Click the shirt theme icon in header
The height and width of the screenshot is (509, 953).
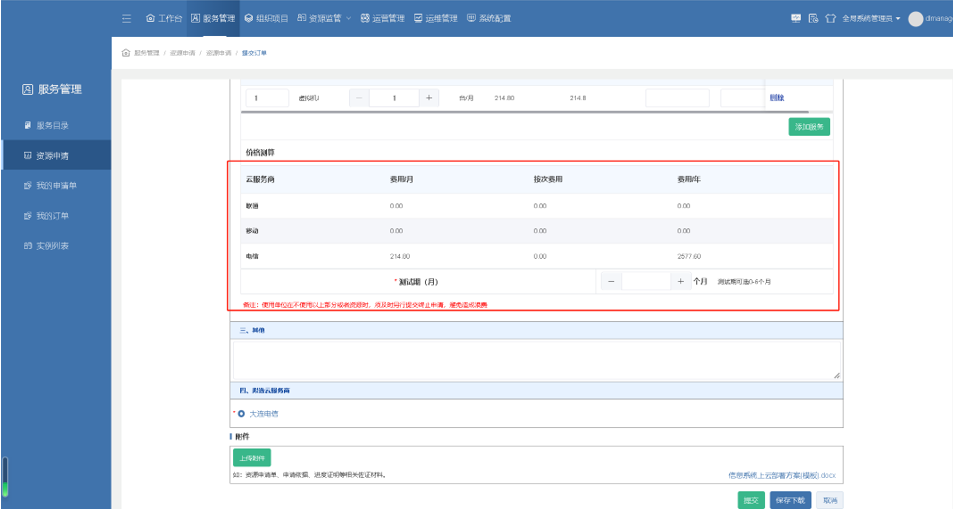[830, 18]
